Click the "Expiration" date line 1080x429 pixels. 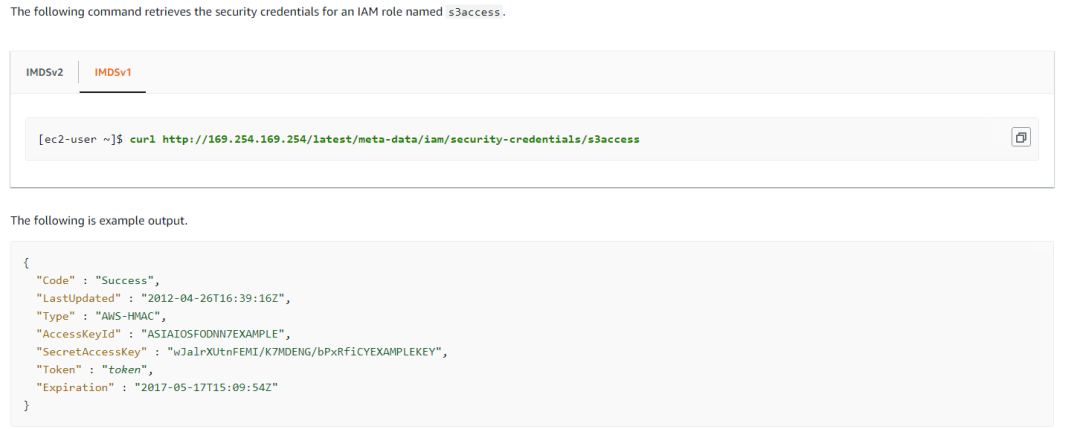(156, 388)
